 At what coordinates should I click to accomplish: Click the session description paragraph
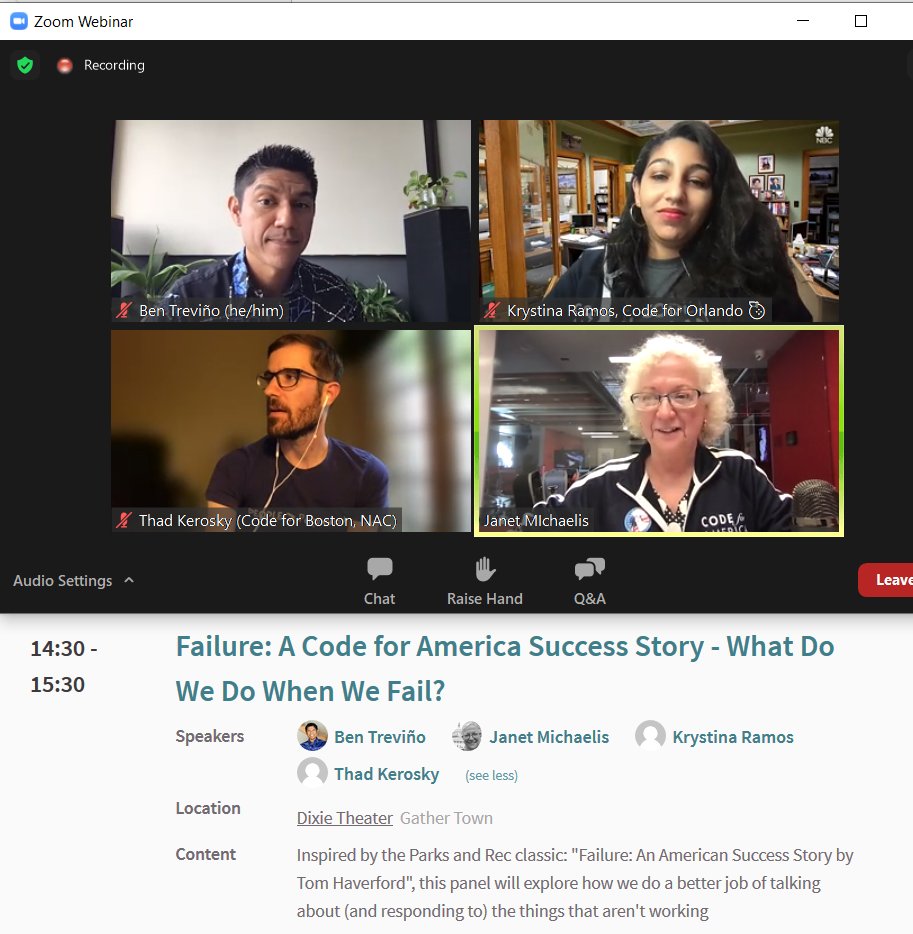tap(575, 883)
